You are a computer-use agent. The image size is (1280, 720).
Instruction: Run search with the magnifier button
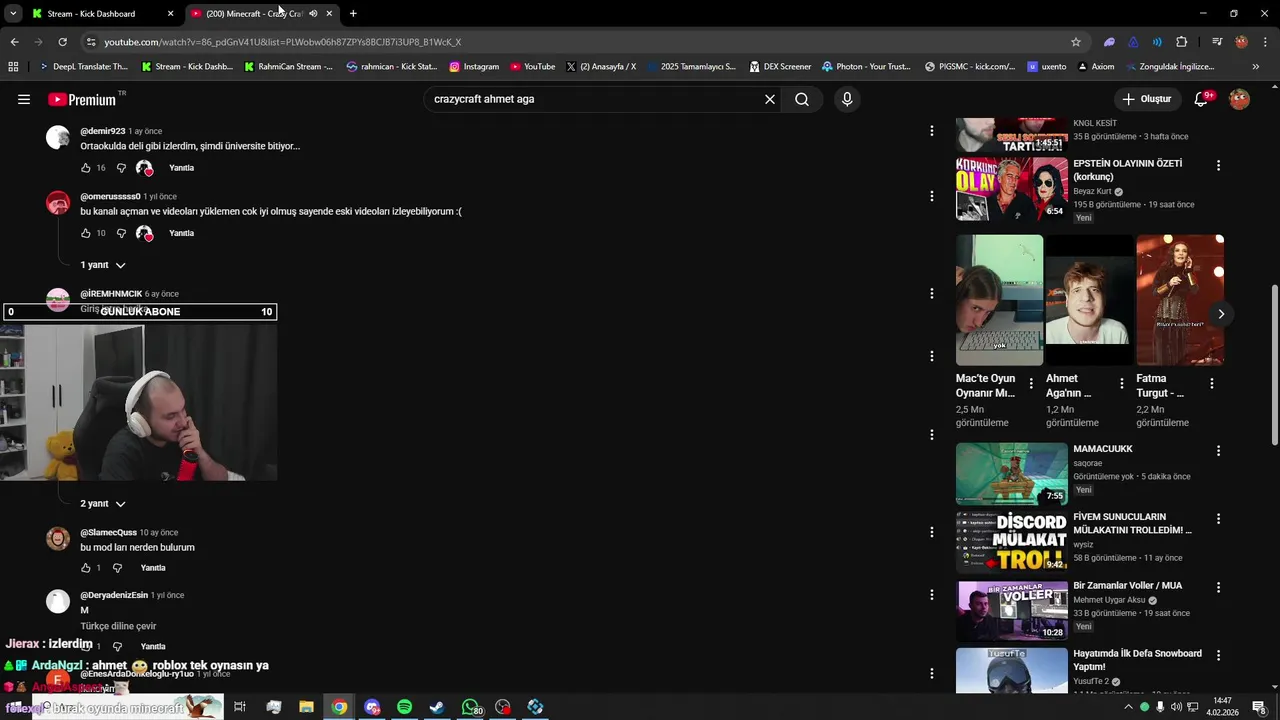point(802,99)
